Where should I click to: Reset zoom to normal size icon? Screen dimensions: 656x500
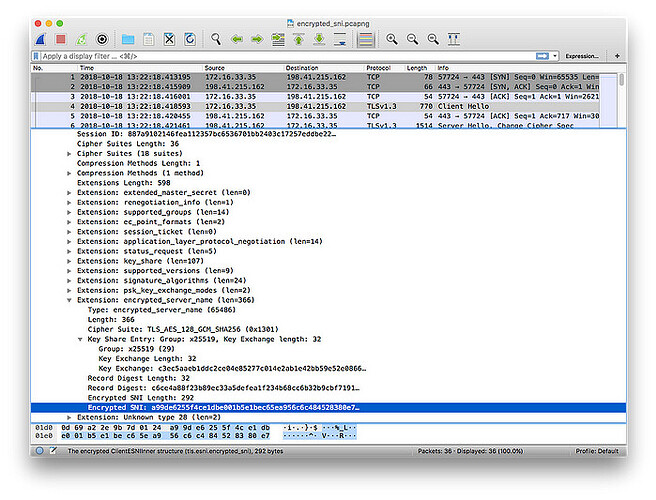433,39
